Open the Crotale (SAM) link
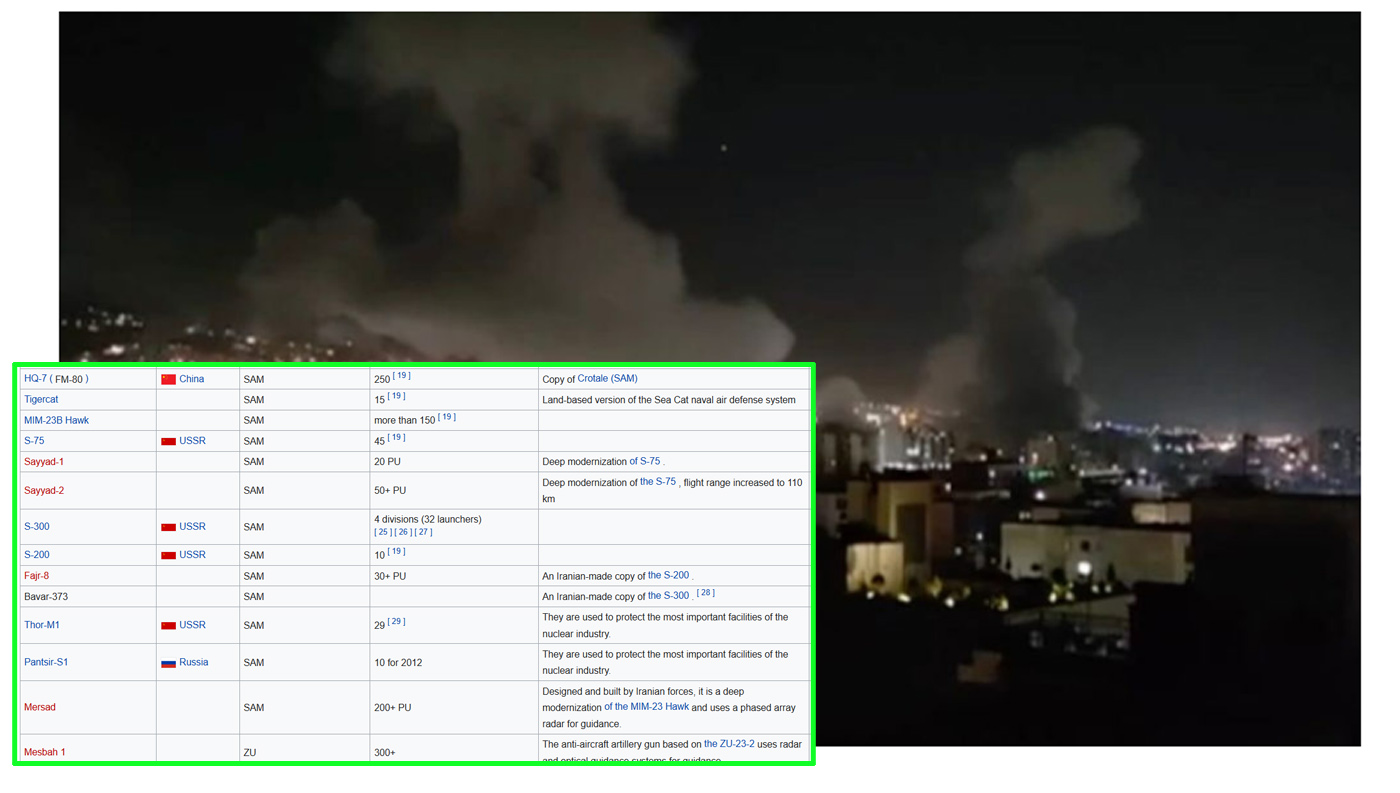Image resolution: width=1400 pixels, height=793 pixels. [x=607, y=378]
